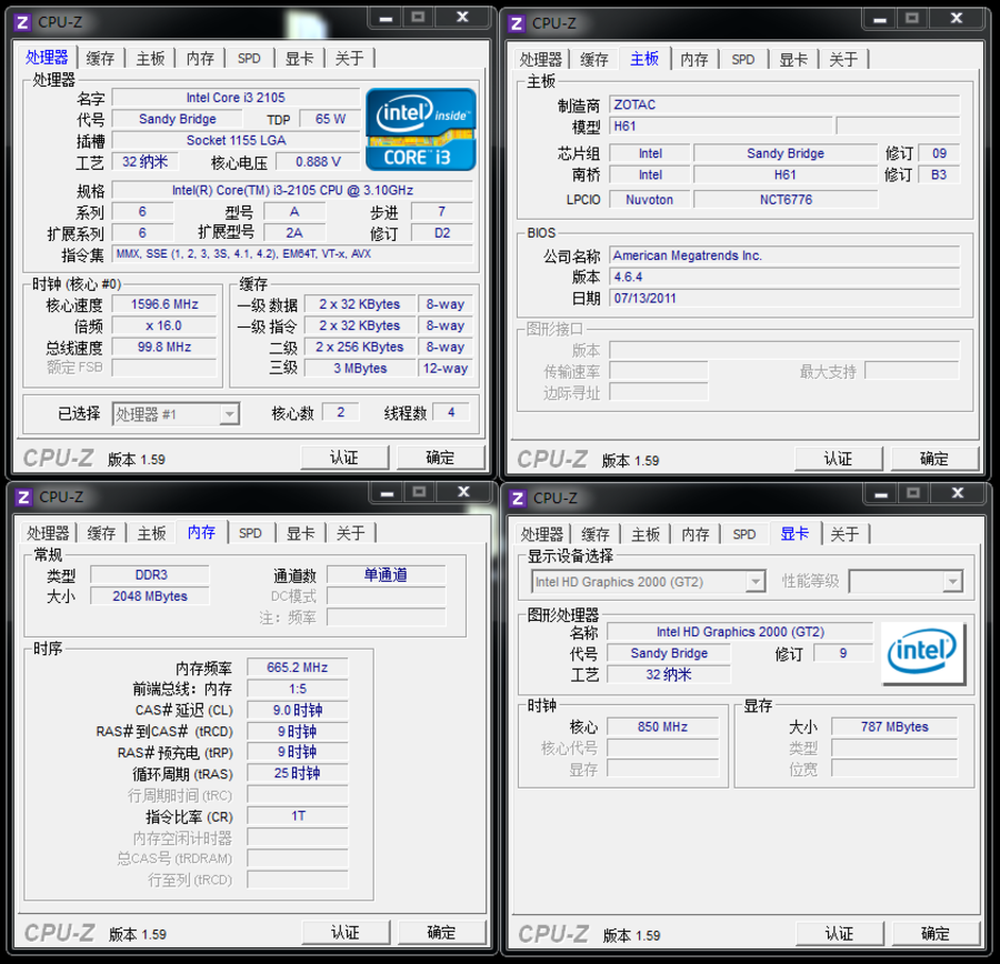This screenshot has width=1000, height=964.
Task: Click 确定 button in the processor window
Action: [440, 458]
